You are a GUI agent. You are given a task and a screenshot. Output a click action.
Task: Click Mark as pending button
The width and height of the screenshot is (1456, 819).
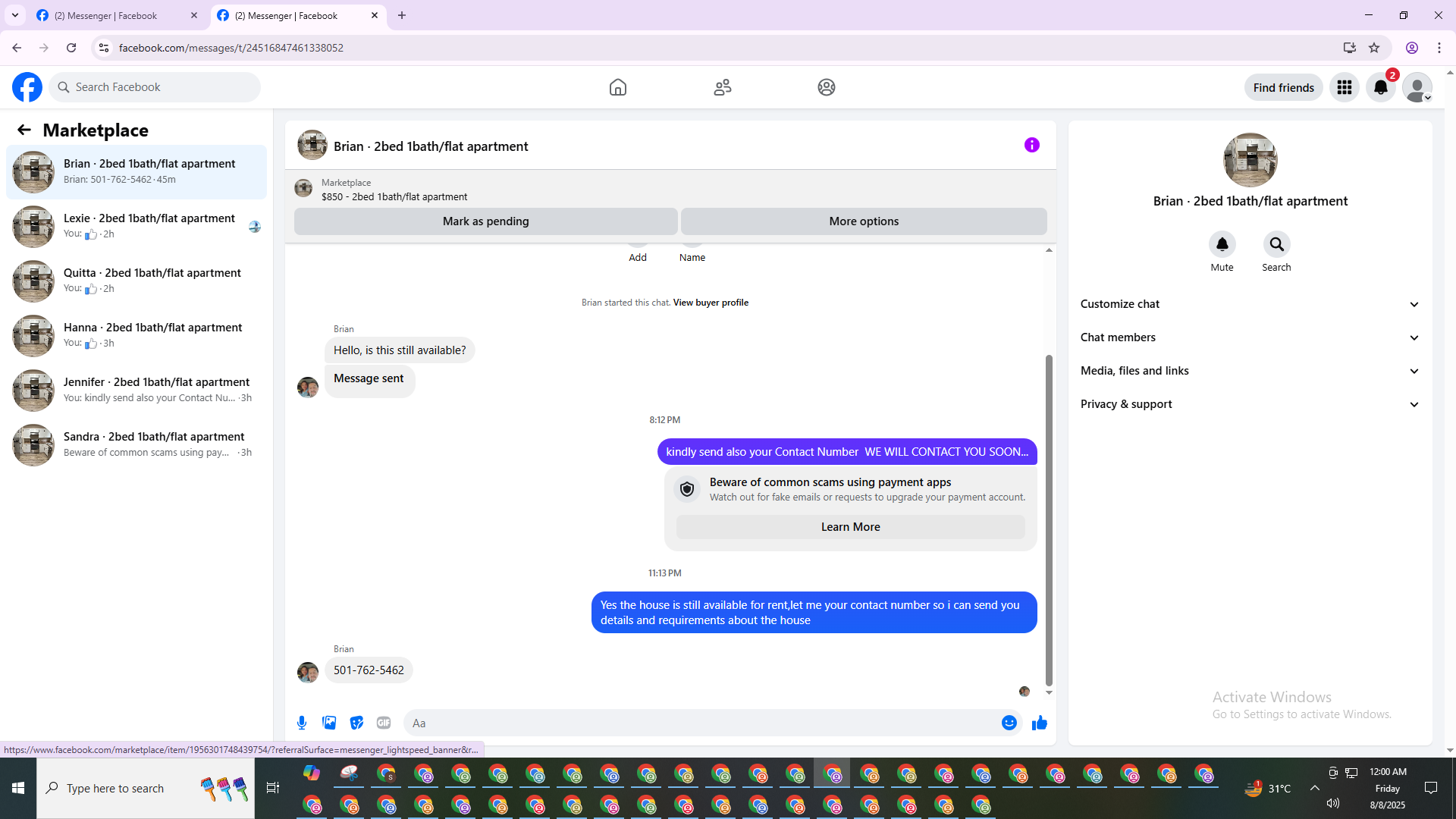tap(485, 221)
